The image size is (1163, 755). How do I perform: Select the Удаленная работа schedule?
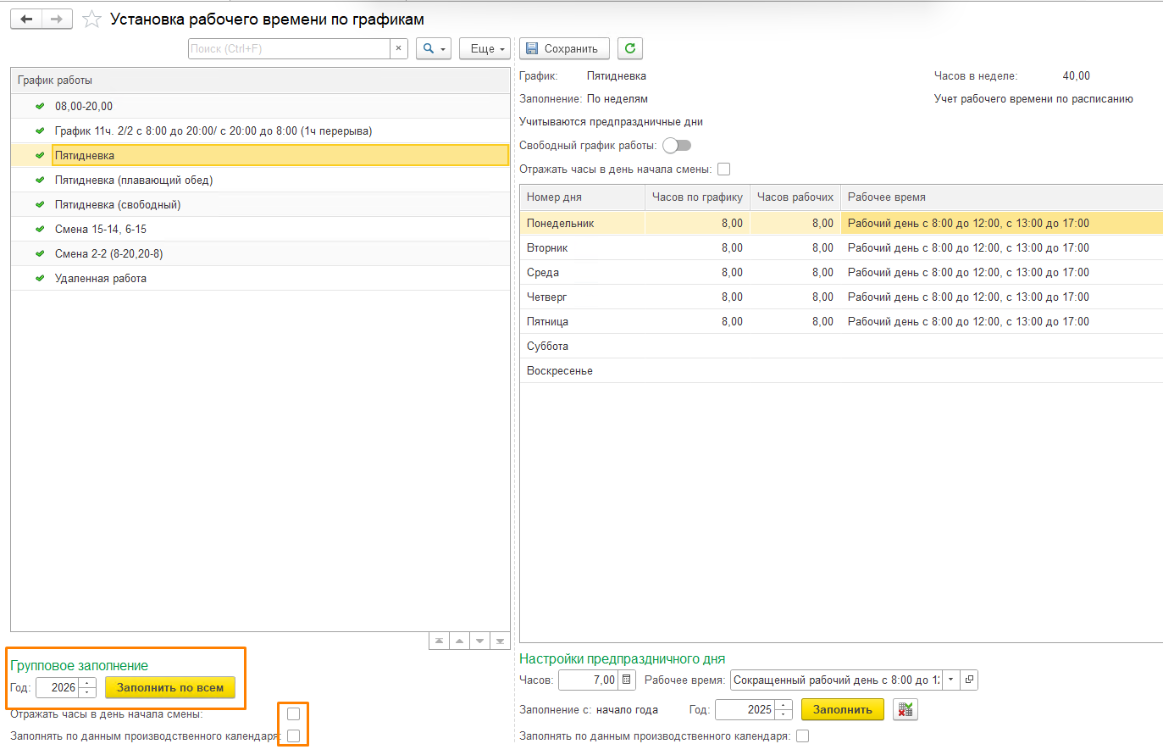[100, 278]
